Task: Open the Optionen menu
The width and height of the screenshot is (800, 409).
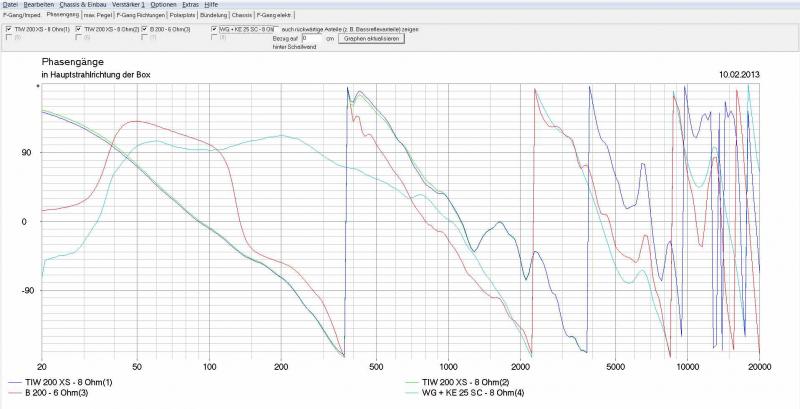Action: pyautogui.click(x=163, y=5)
